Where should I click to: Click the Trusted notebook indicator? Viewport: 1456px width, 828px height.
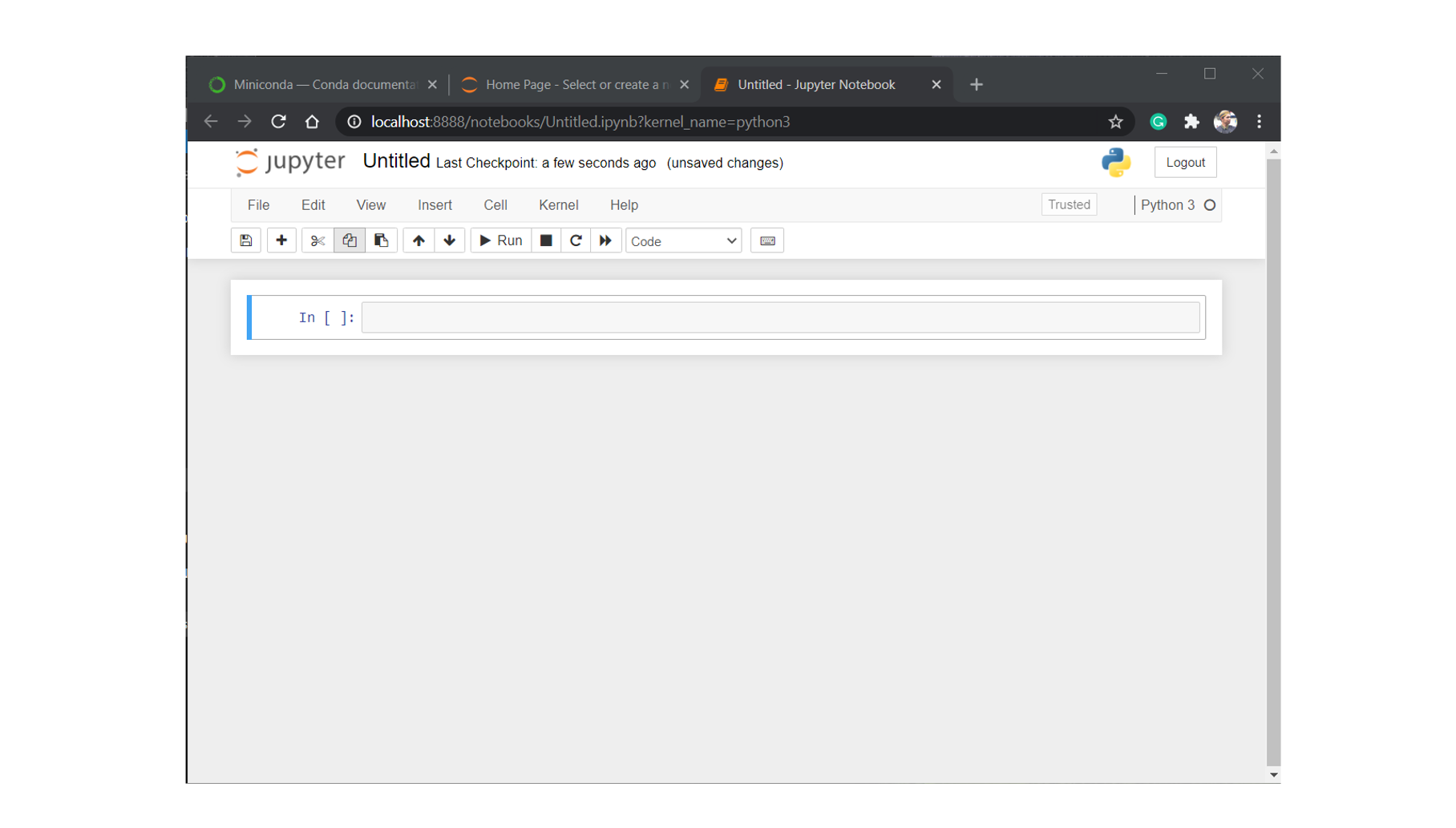[x=1069, y=204]
